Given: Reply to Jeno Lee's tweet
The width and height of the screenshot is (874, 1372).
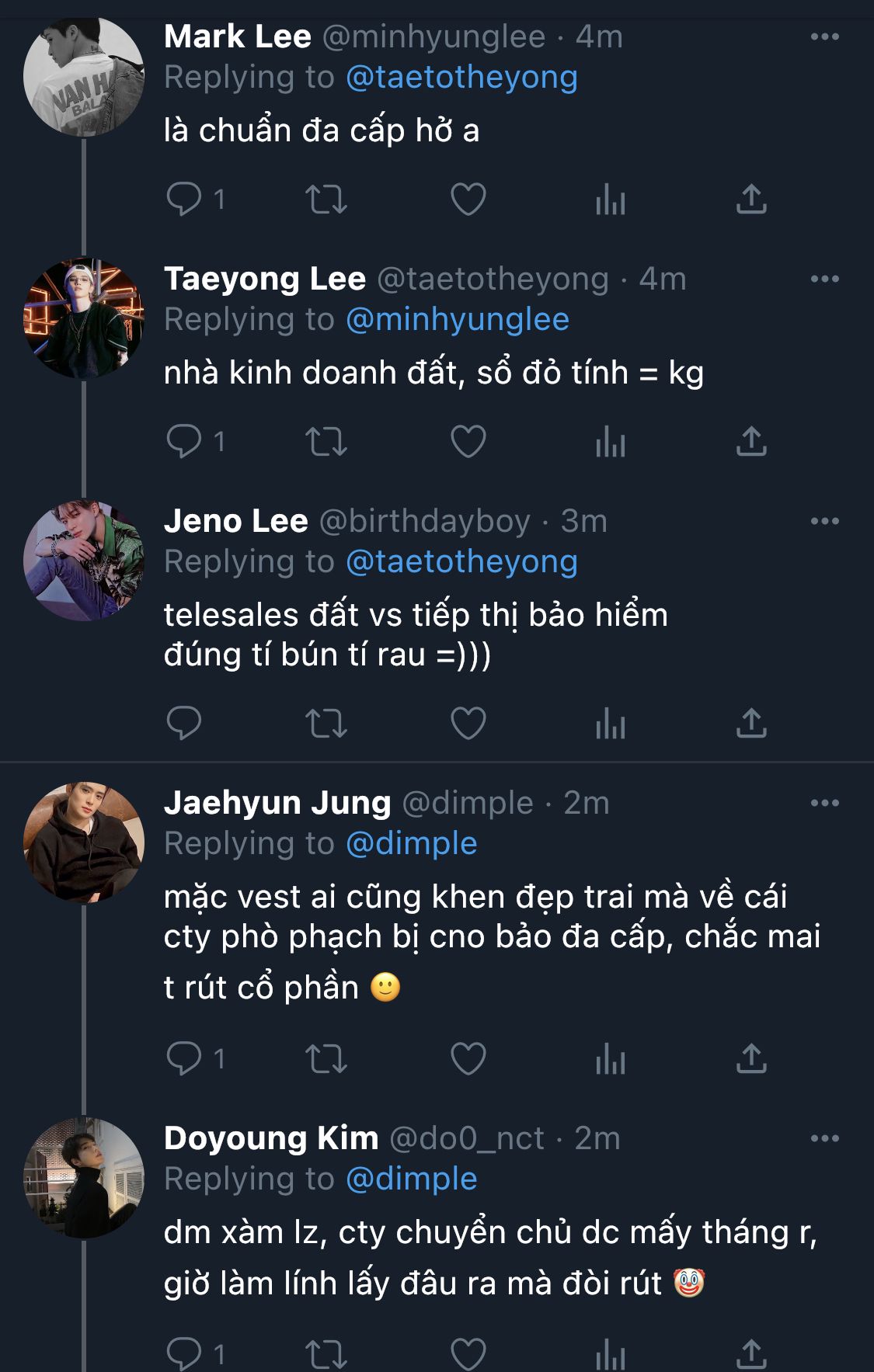Looking at the screenshot, I should 184,723.
